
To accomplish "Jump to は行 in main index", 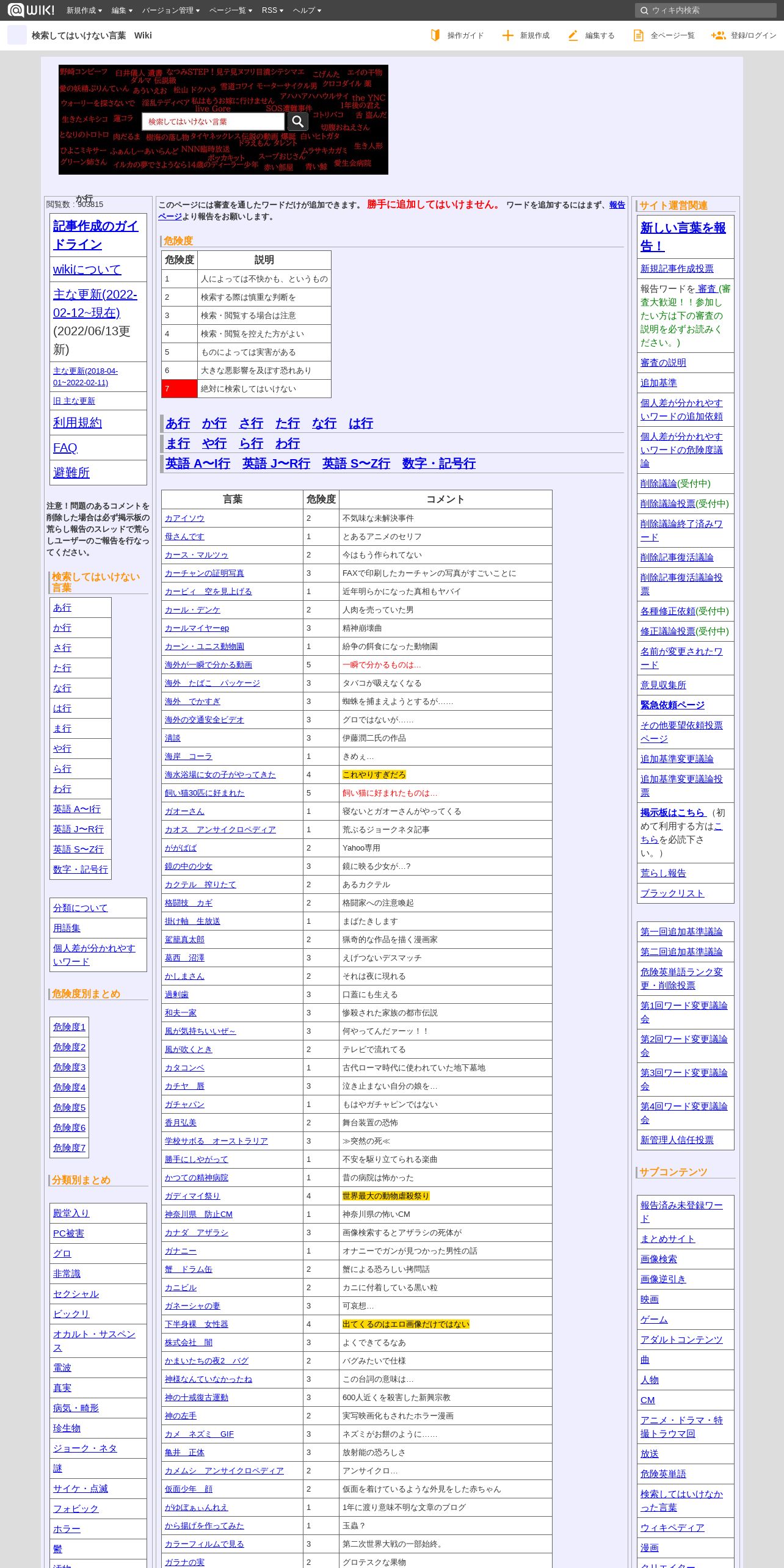I will 361,423.
